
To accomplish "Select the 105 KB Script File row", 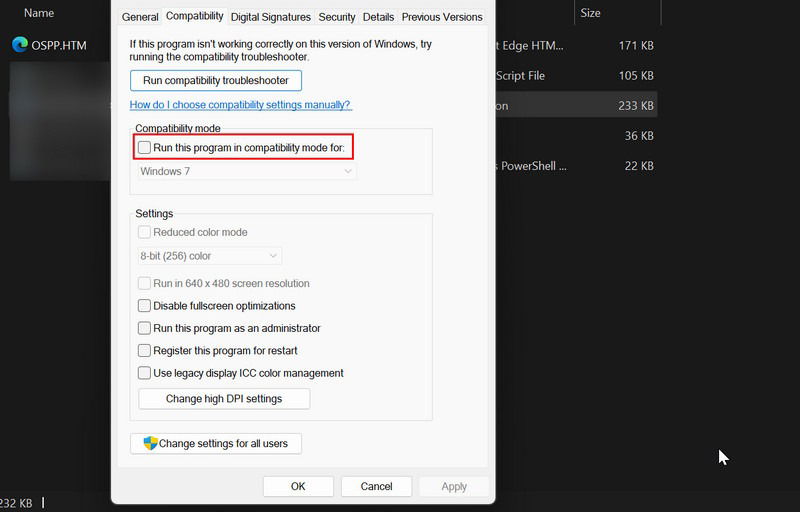I will click(x=576, y=75).
